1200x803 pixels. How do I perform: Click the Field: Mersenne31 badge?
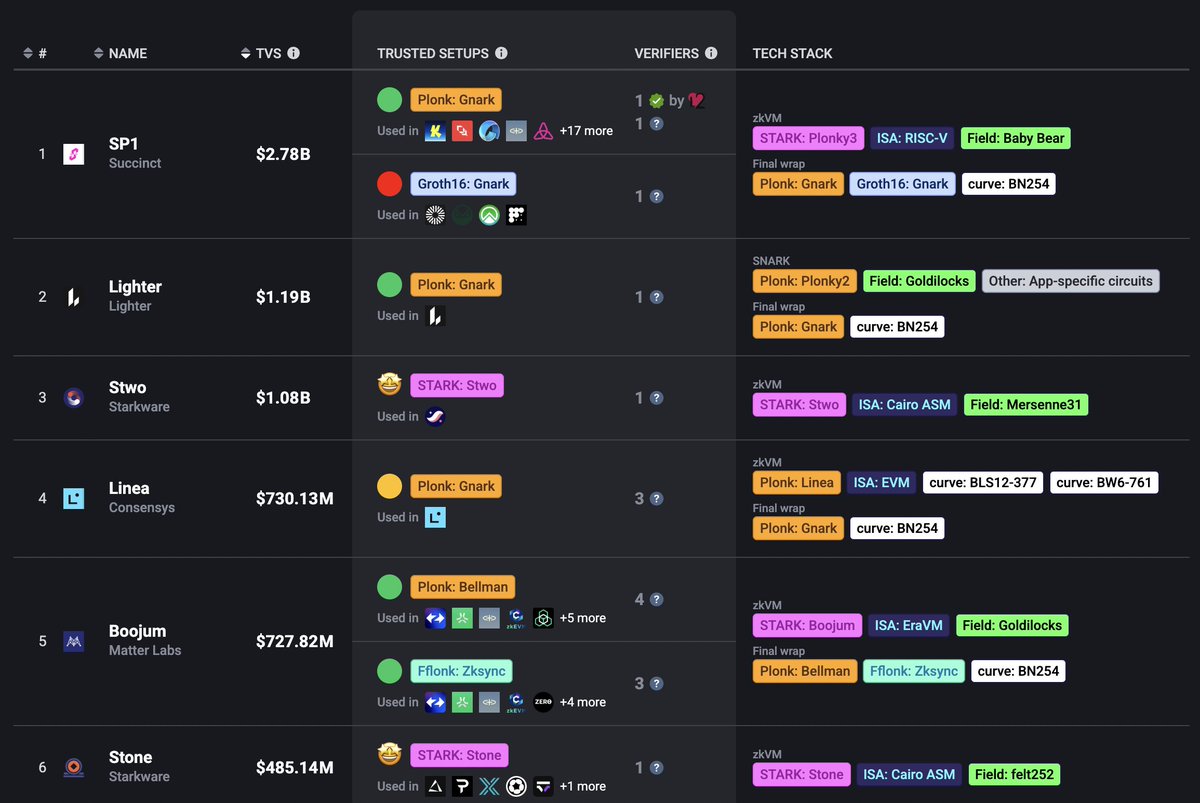[1026, 405]
